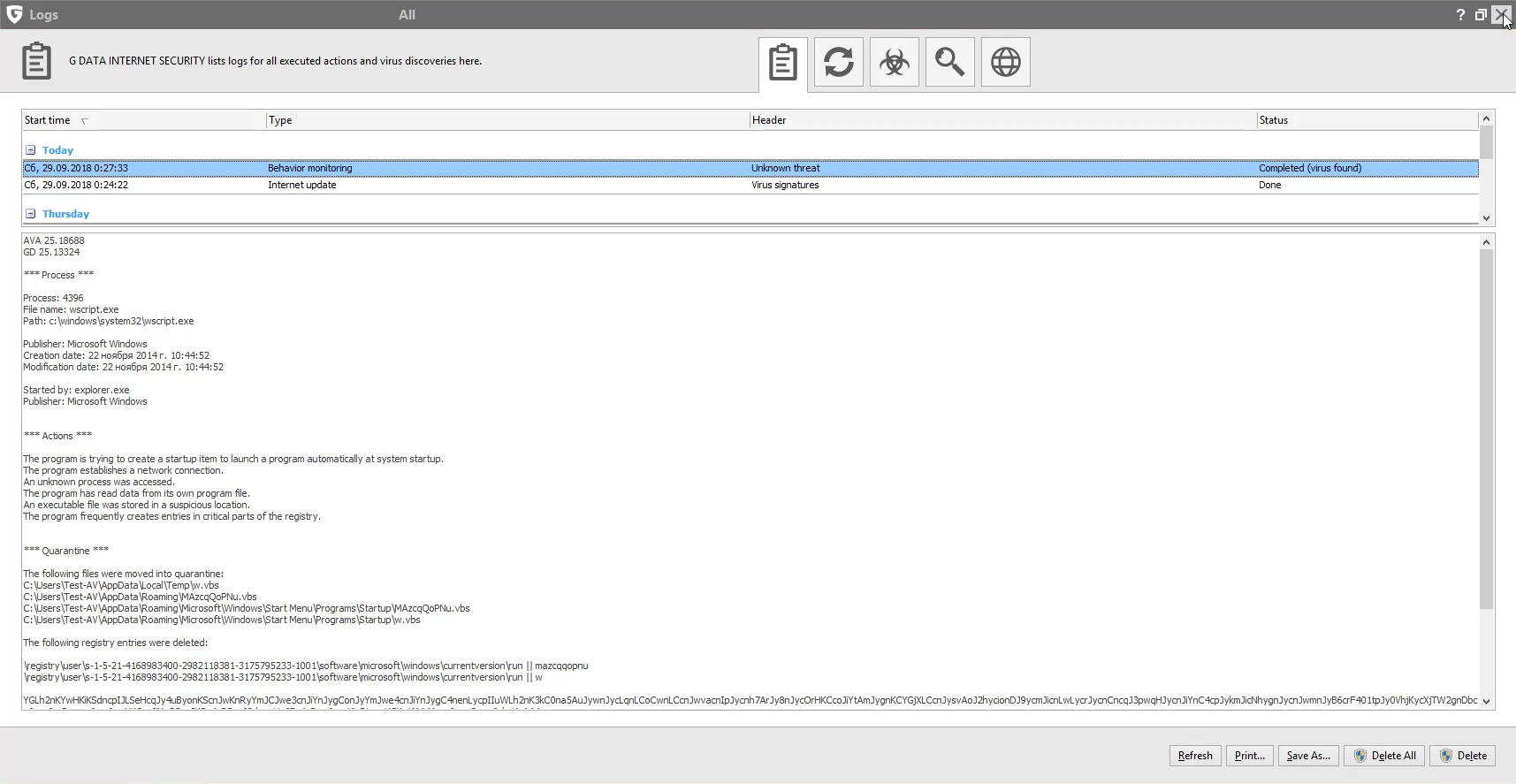Click 'The program establishes a network connection.'
The width and height of the screenshot is (1516, 784).
(x=123, y=470)
